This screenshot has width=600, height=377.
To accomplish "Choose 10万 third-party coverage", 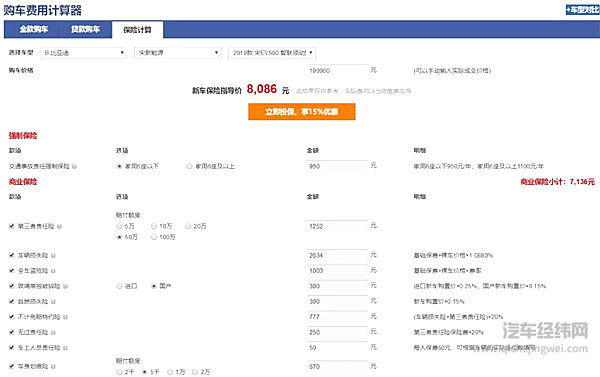I will [154, 226].
